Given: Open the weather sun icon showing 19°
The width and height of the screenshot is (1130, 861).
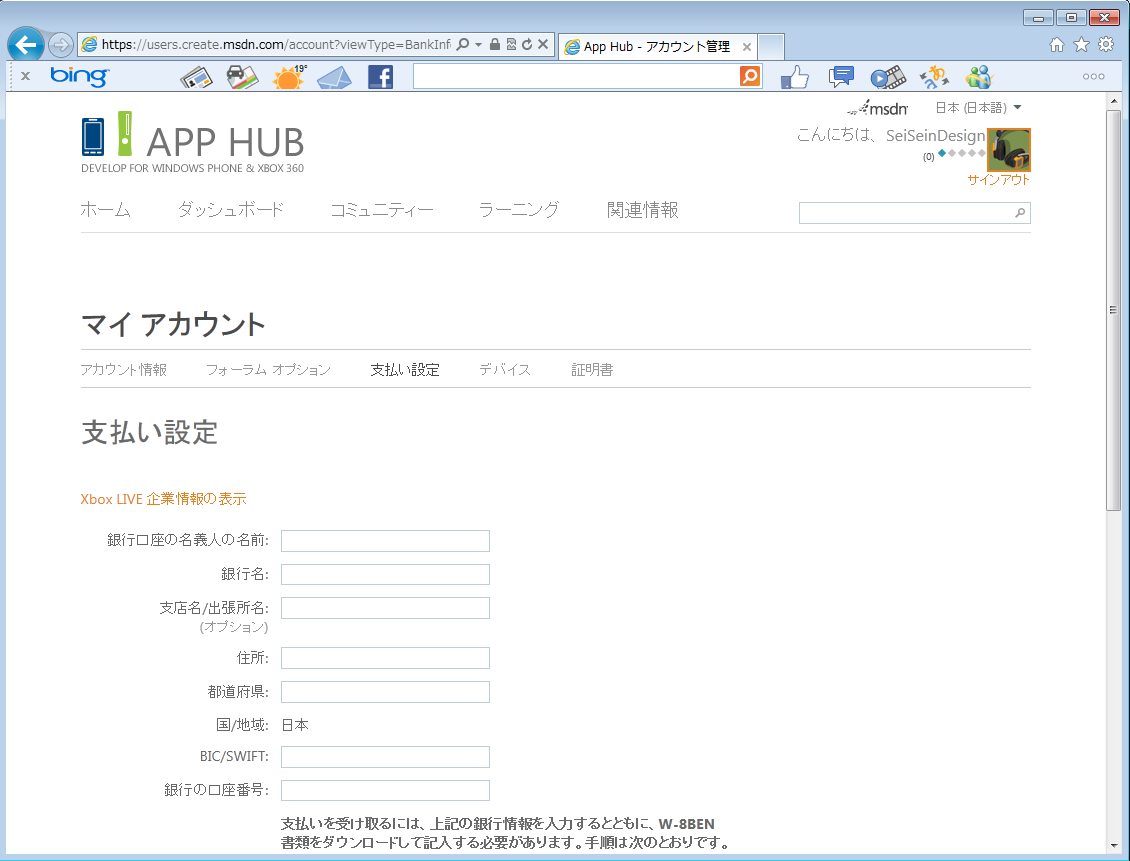Looking at the screenshot, I should point(290,76).
